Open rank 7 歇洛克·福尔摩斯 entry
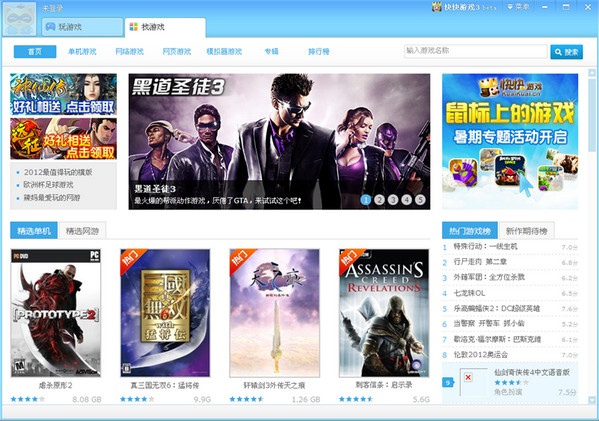599x421 pixels. 497,339
